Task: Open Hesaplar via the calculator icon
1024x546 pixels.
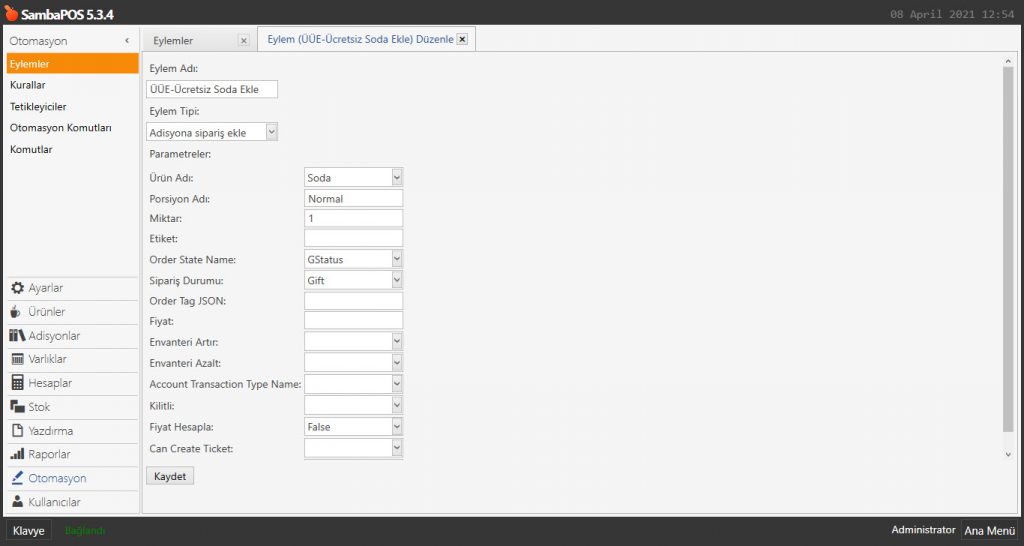Action: [x=17, y=383]
